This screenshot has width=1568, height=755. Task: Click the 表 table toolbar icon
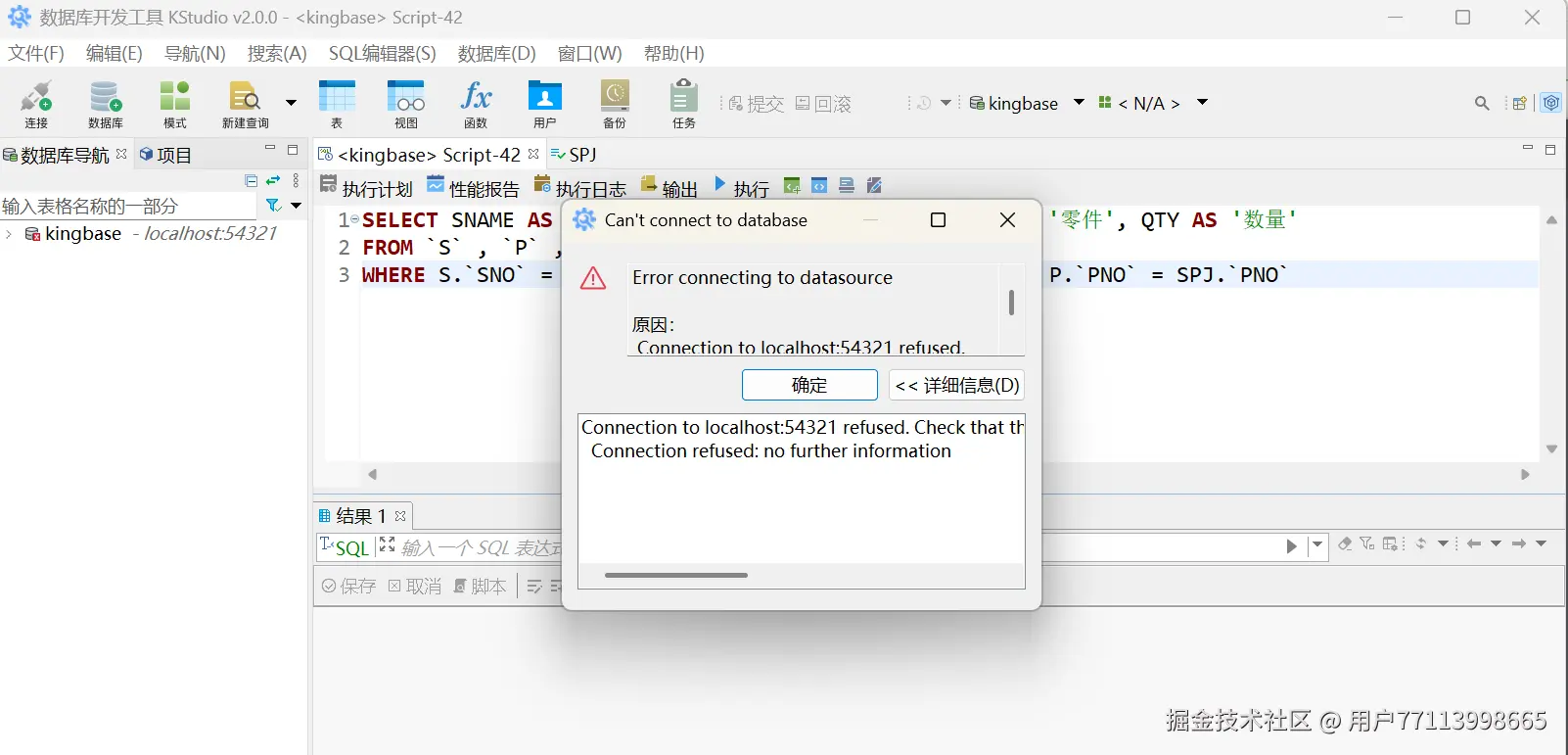(x=337, y=104)
